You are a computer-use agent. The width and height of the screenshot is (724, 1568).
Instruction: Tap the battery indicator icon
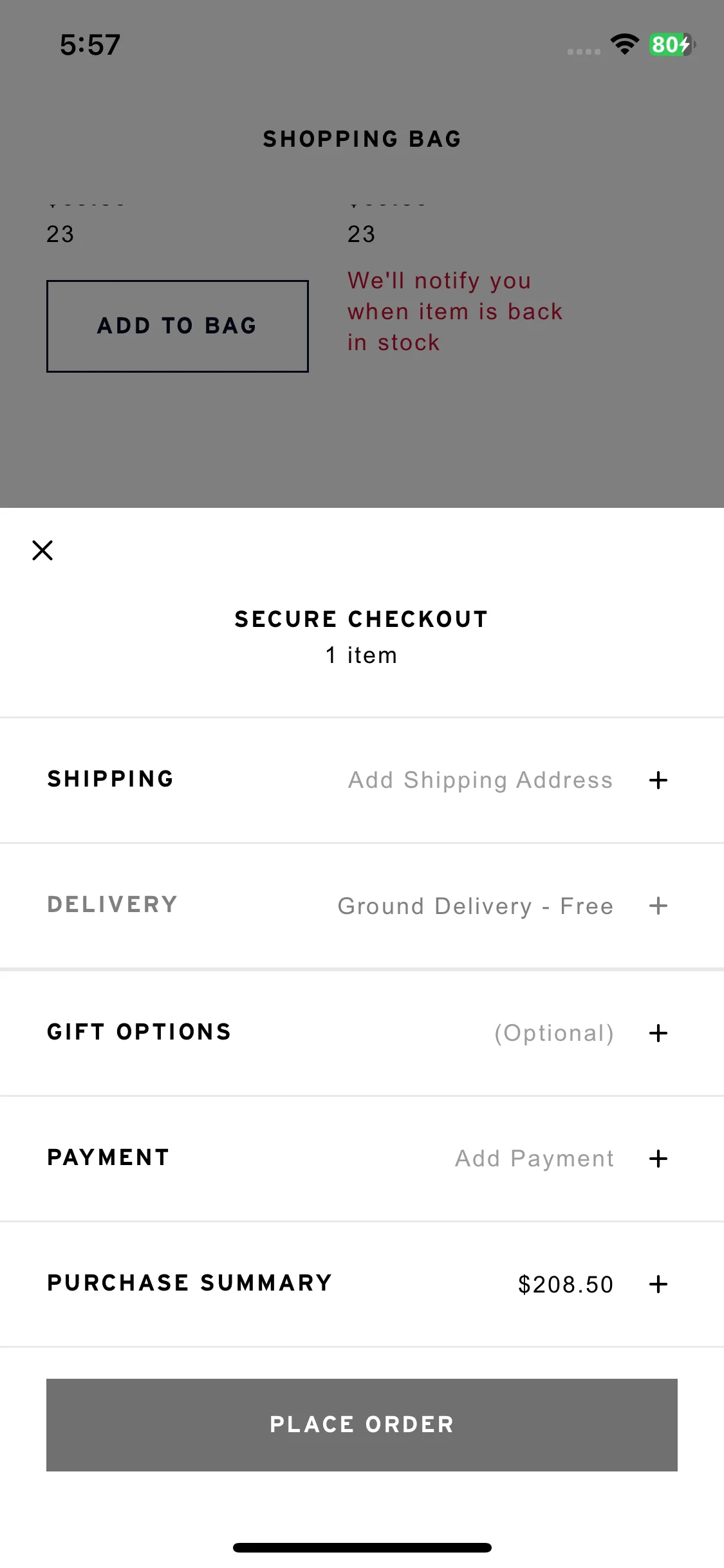coord(672,44)
